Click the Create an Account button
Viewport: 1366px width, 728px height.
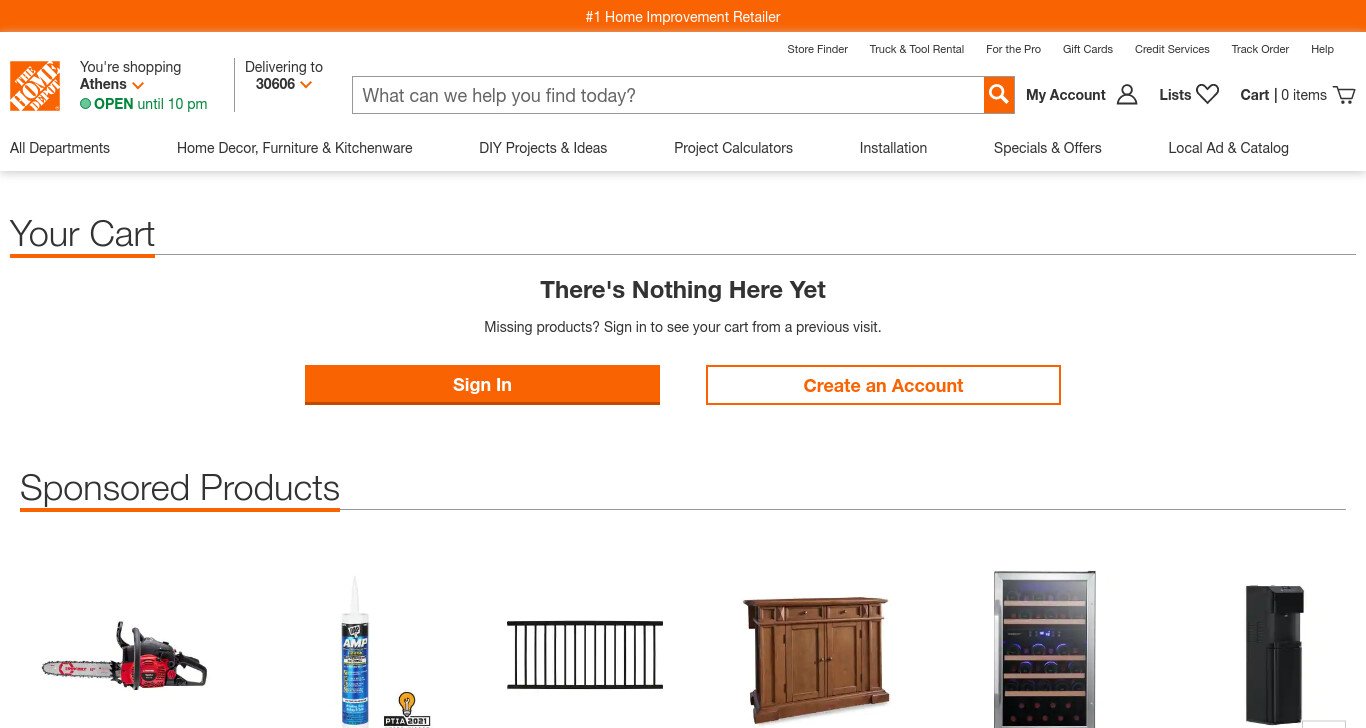click(x=883, y=385)
